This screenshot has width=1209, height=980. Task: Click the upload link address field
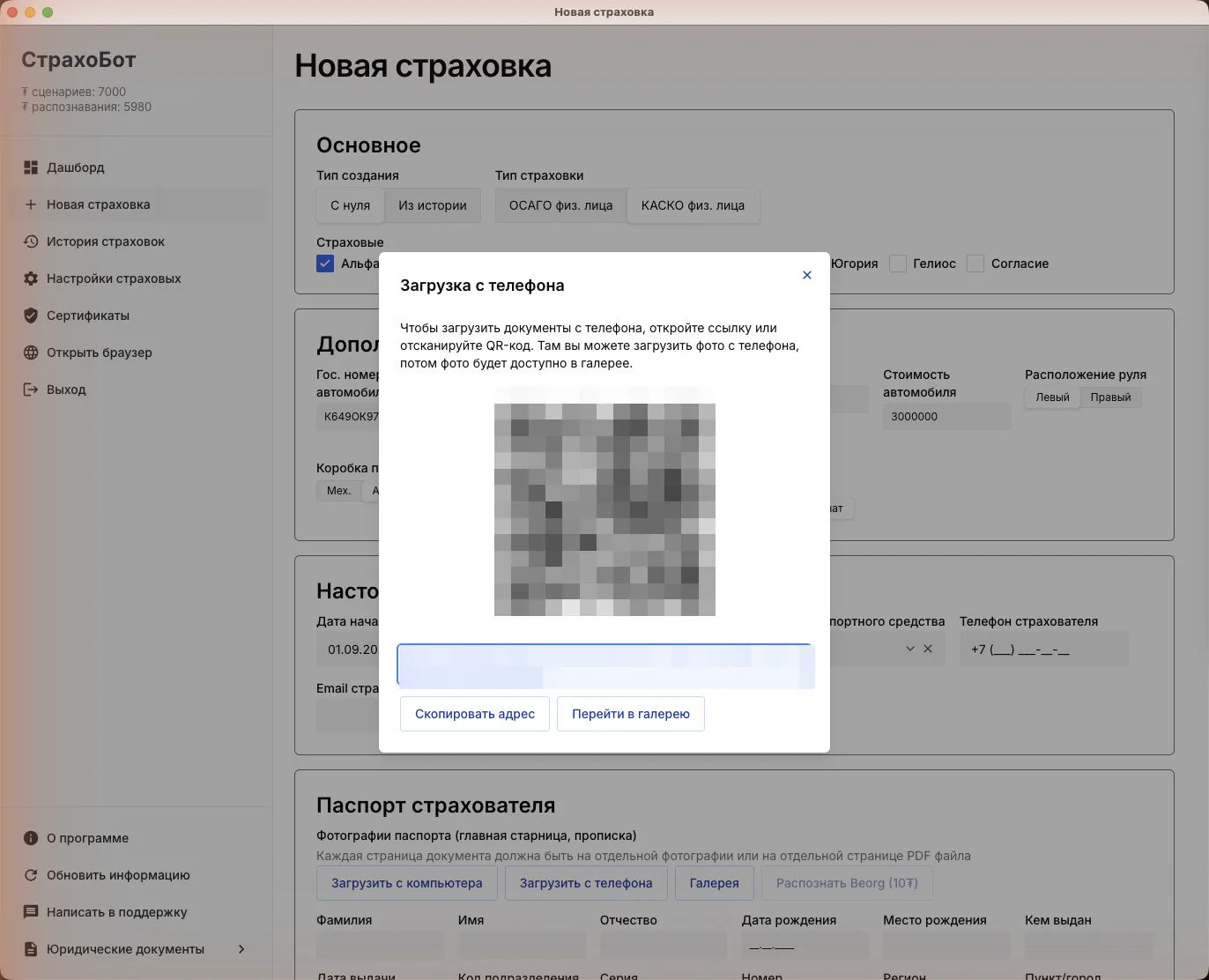coord(604,665)
